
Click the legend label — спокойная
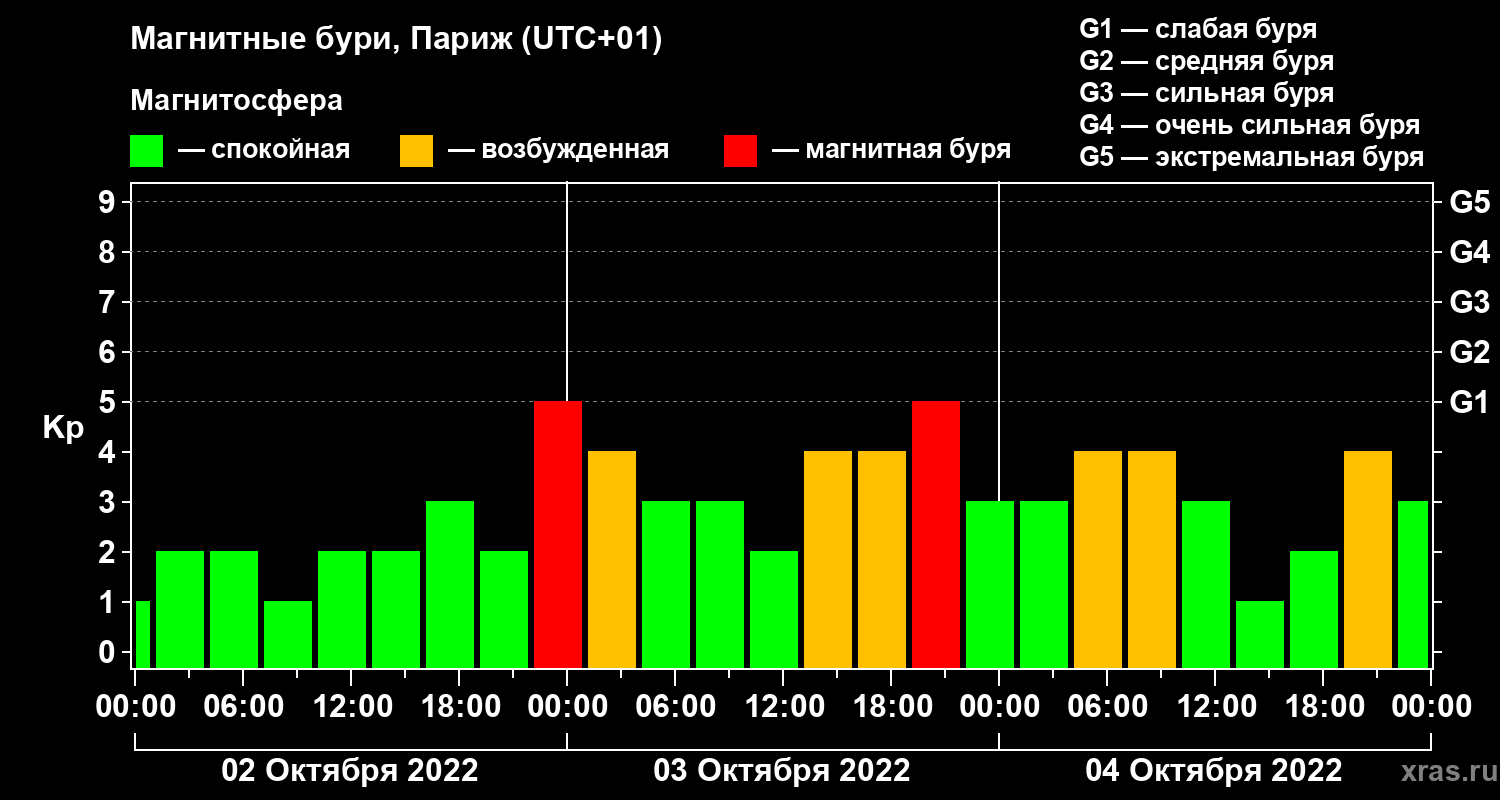pyautogui.click(x=264, y=150)
